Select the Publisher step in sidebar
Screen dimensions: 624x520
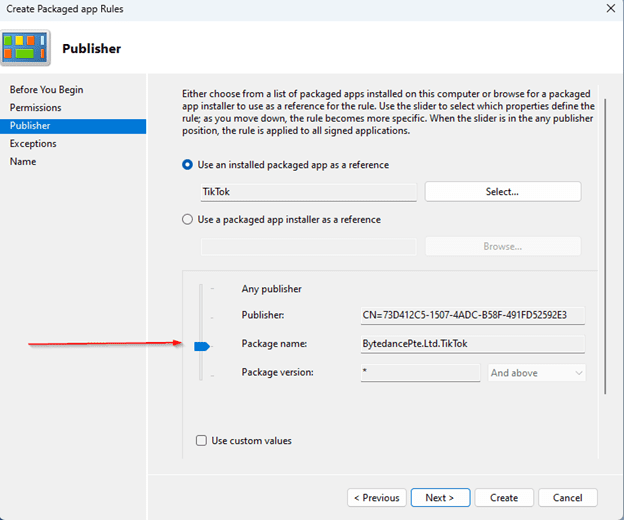(x=30, y=126)
